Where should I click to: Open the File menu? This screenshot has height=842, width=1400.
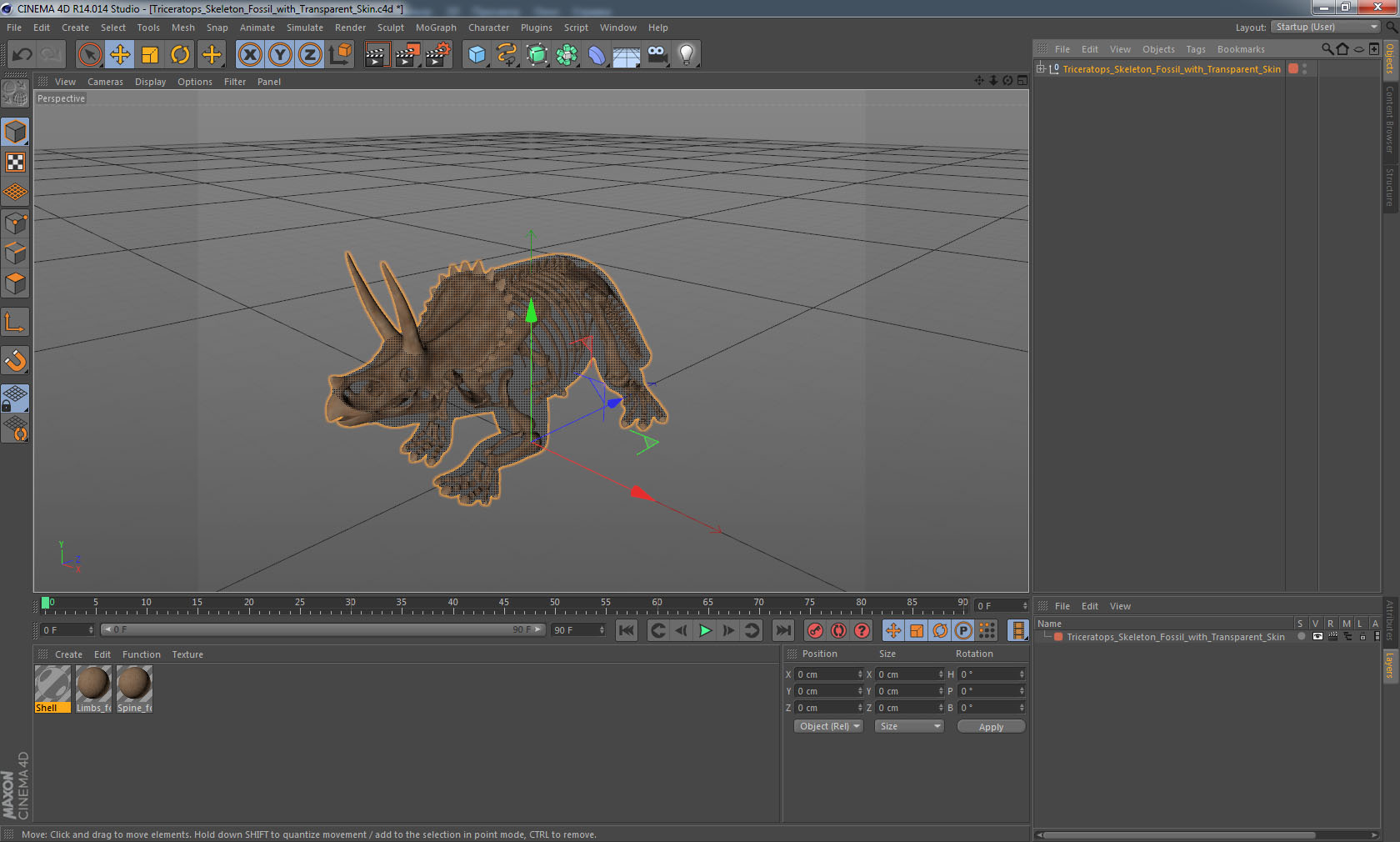[14, 28]
